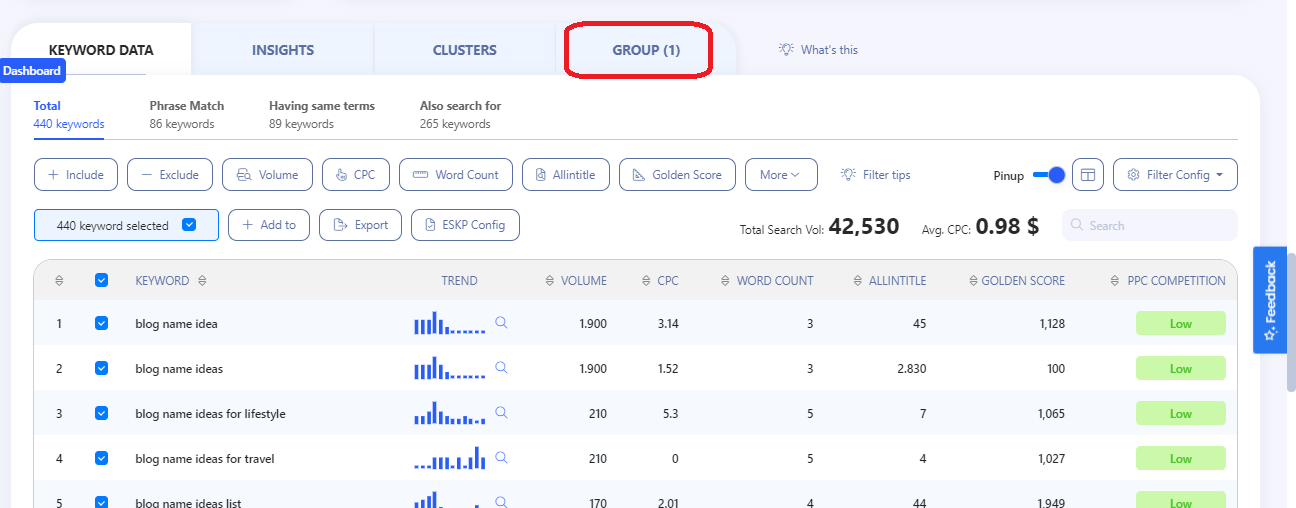Uncheck row 3 lifestyle keyword
The width and height of the screenshot is (1296, 508).
pos(101,413)
